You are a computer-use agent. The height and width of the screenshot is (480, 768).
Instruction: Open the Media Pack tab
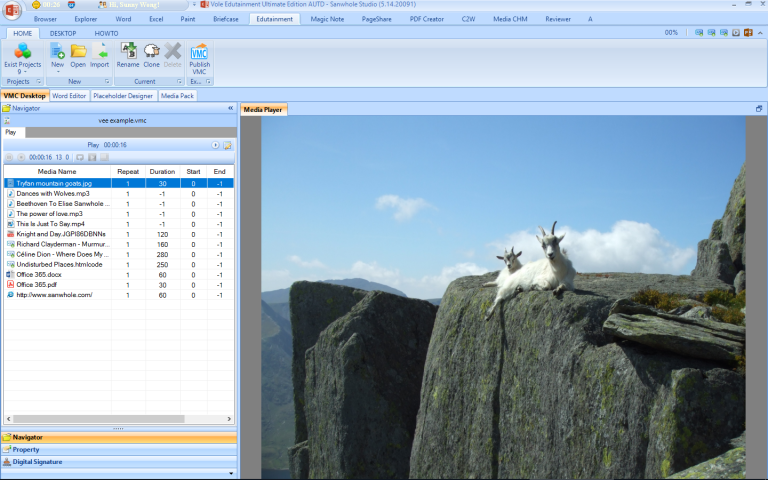[177, 96]
